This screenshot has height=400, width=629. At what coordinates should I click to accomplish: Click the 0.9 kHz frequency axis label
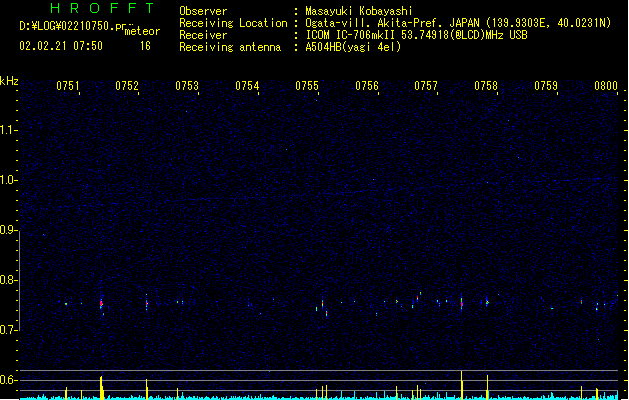click(x=7, y=230)
